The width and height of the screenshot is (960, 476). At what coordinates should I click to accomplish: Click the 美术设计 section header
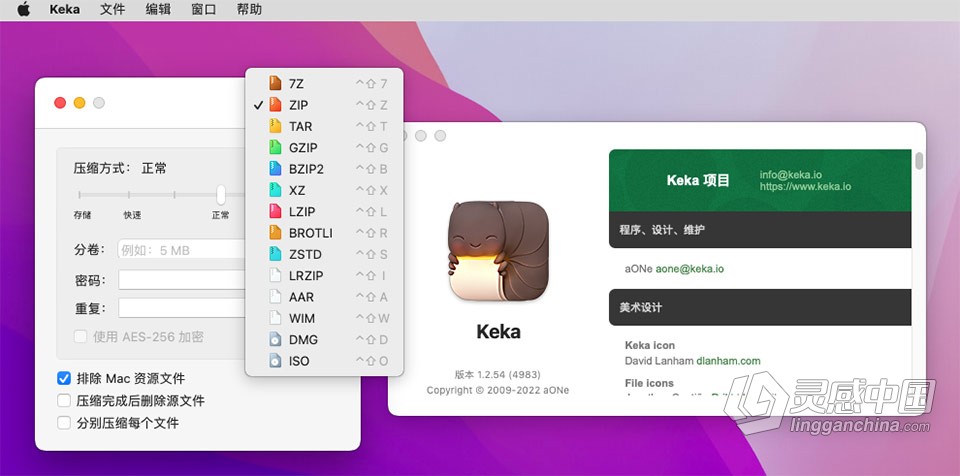click(x=760, y=308)
